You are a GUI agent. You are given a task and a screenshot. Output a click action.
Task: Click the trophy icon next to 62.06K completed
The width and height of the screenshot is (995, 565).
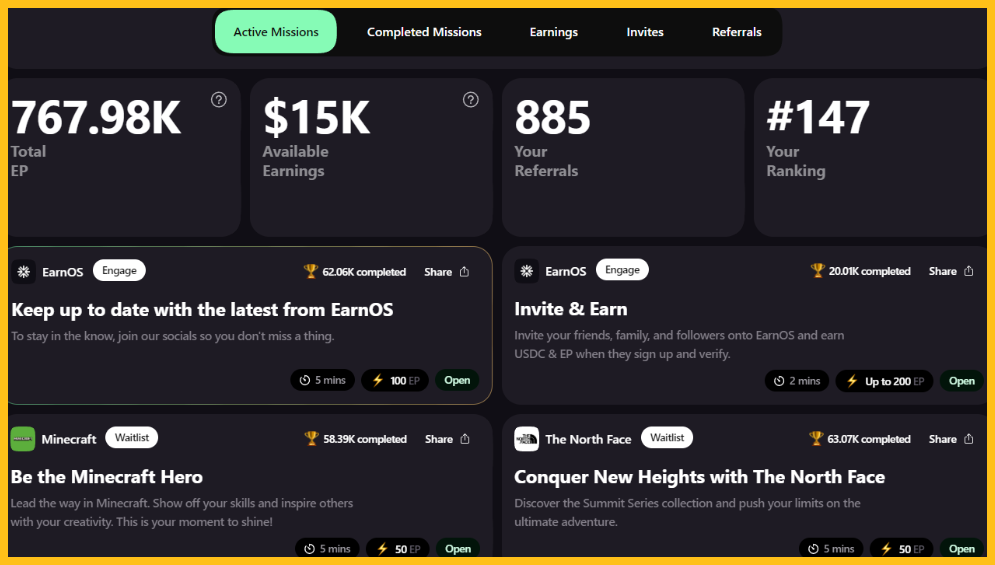click(310, 271)
